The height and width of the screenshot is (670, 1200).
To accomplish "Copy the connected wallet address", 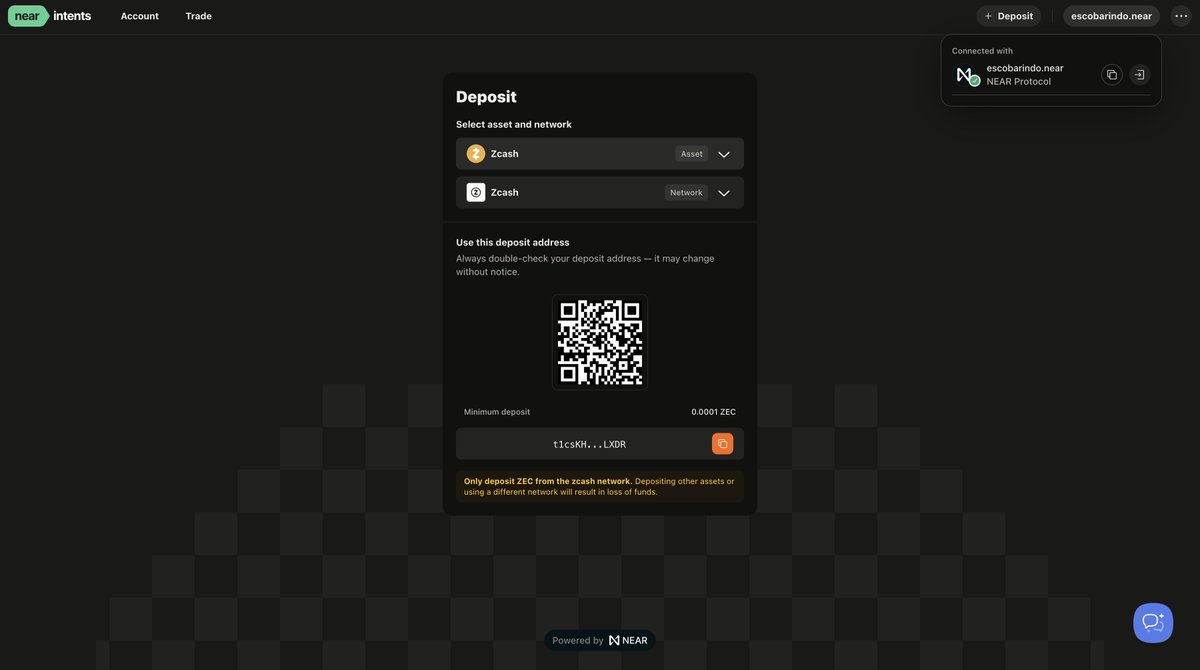I will point(1112,75).
